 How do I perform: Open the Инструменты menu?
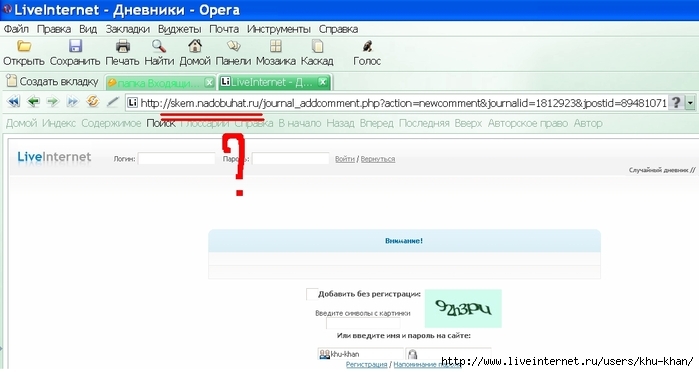(279, 29)
